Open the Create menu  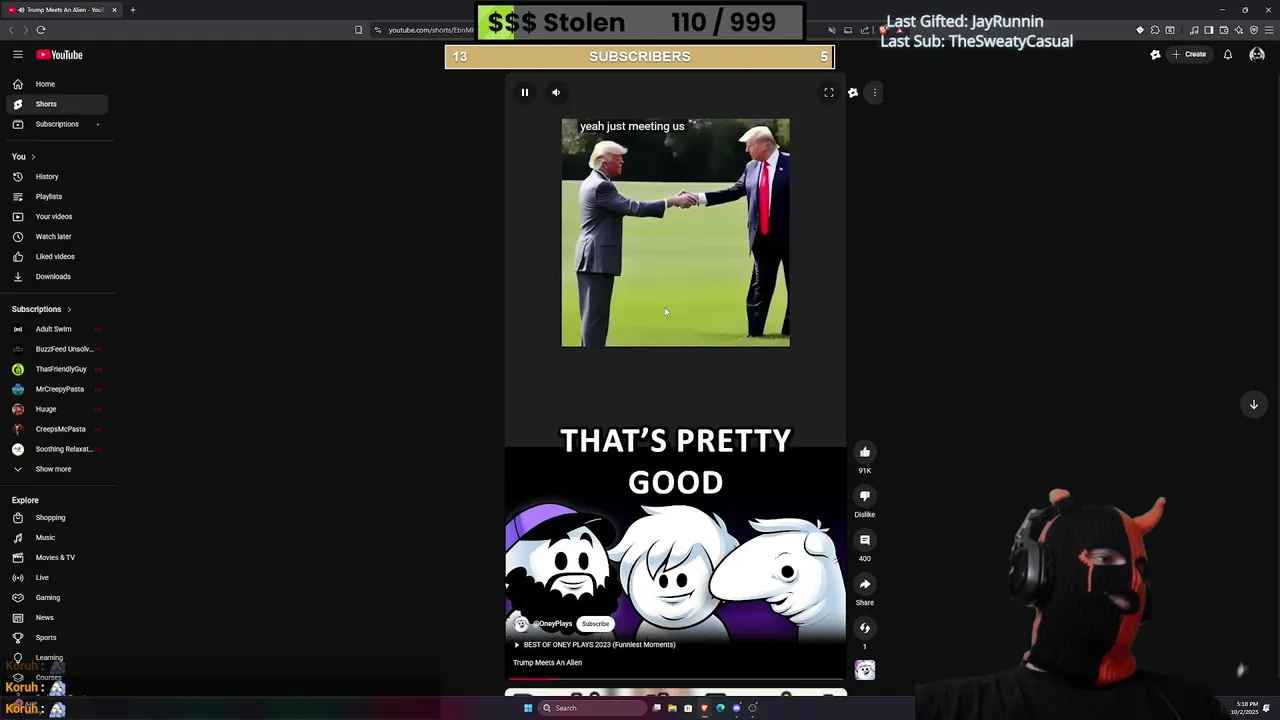[1189, 55]
